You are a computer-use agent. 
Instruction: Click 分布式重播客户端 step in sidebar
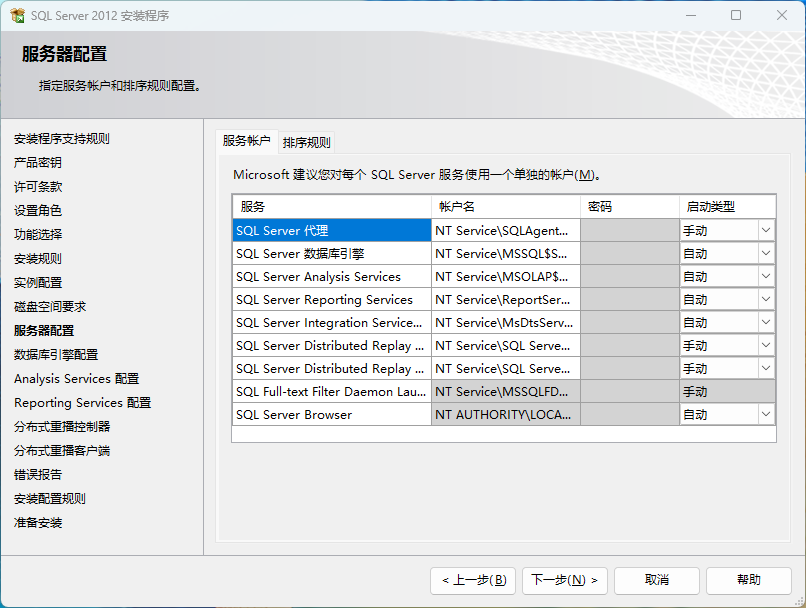click(x=62, y=451)
